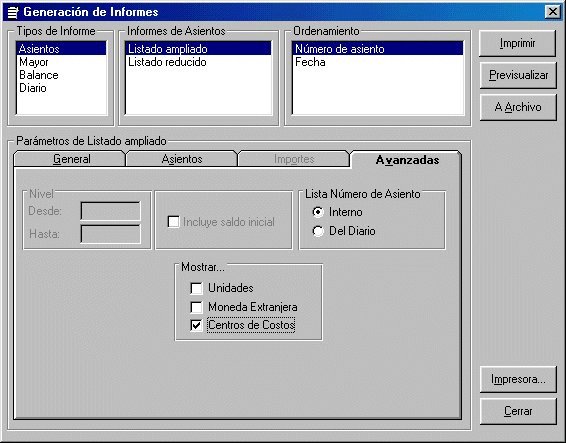Select Listado reducido in Informes list
The height and width of the screenshot is (443, 566).
(x=198, y=62)
